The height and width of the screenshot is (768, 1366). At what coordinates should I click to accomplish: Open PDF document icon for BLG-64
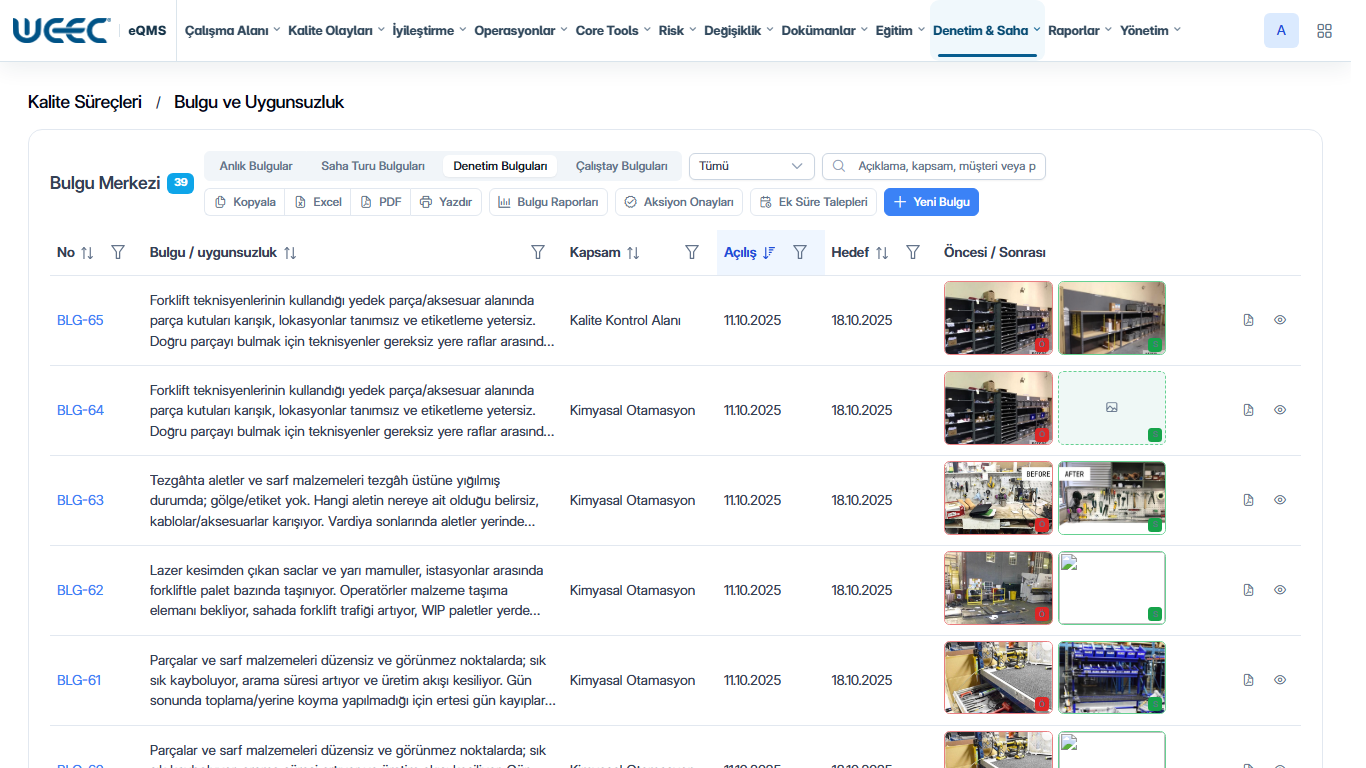click(x=1248, y=410)
